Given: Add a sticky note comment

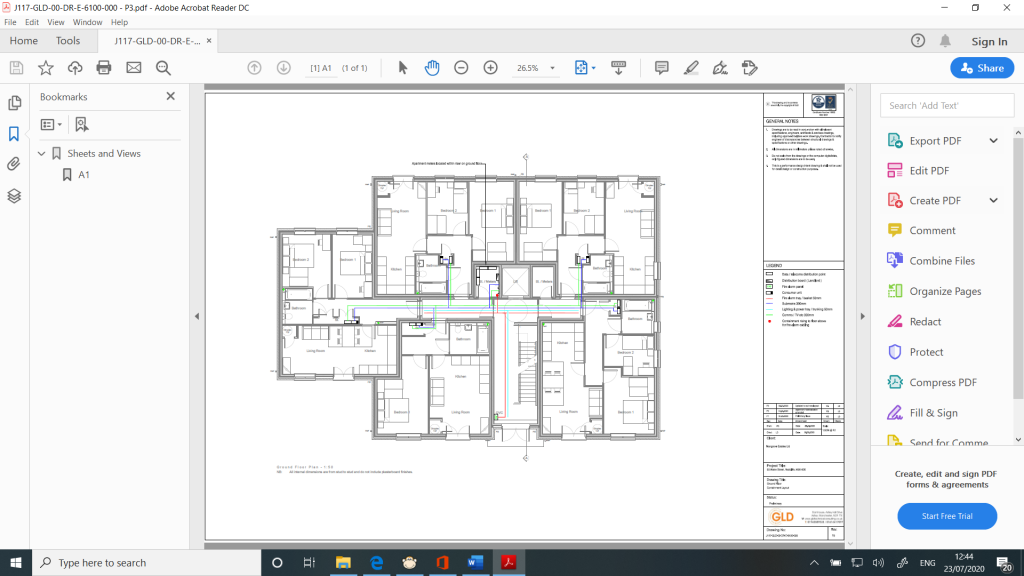Looking at the screenshot, I should (x=662, y=68).
